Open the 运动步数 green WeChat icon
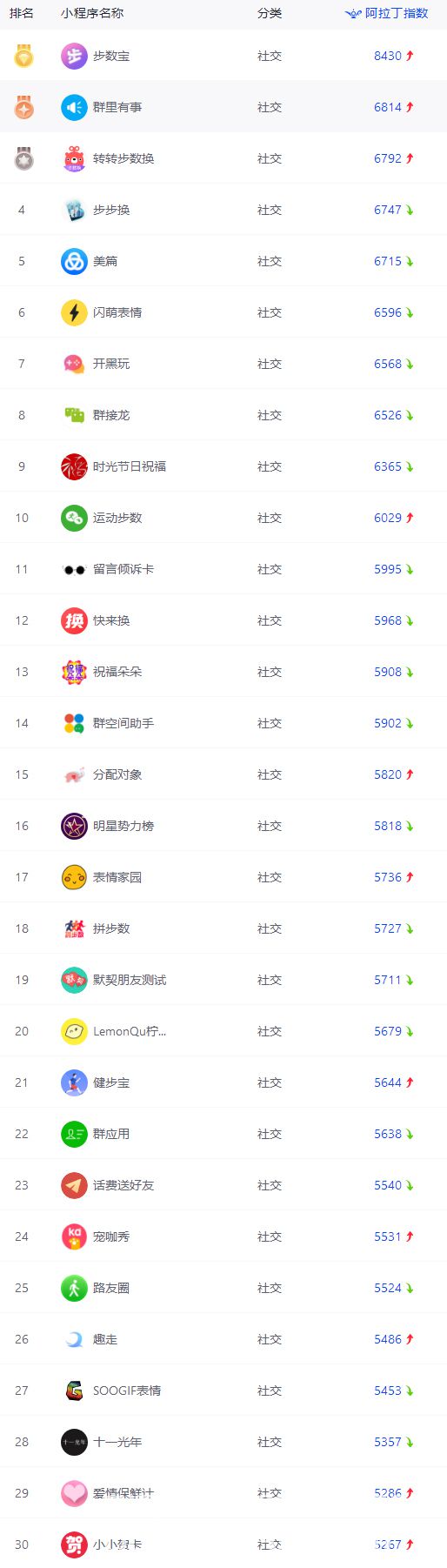 tap(74, 518)
